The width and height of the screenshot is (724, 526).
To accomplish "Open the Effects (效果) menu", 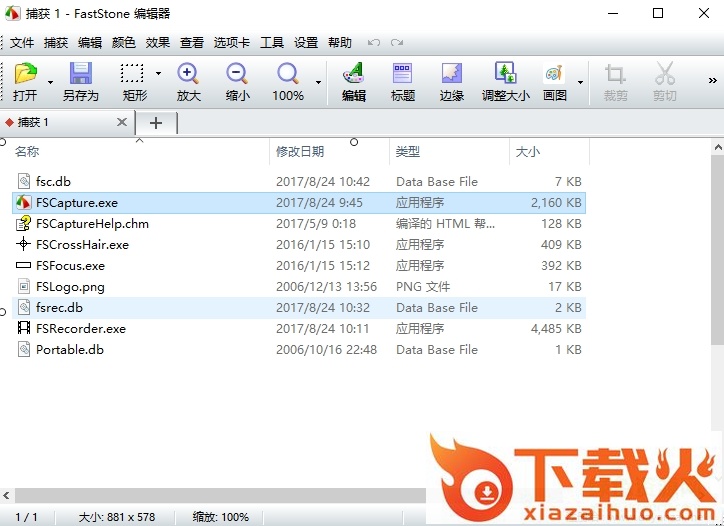I will [x=158, y=43].
